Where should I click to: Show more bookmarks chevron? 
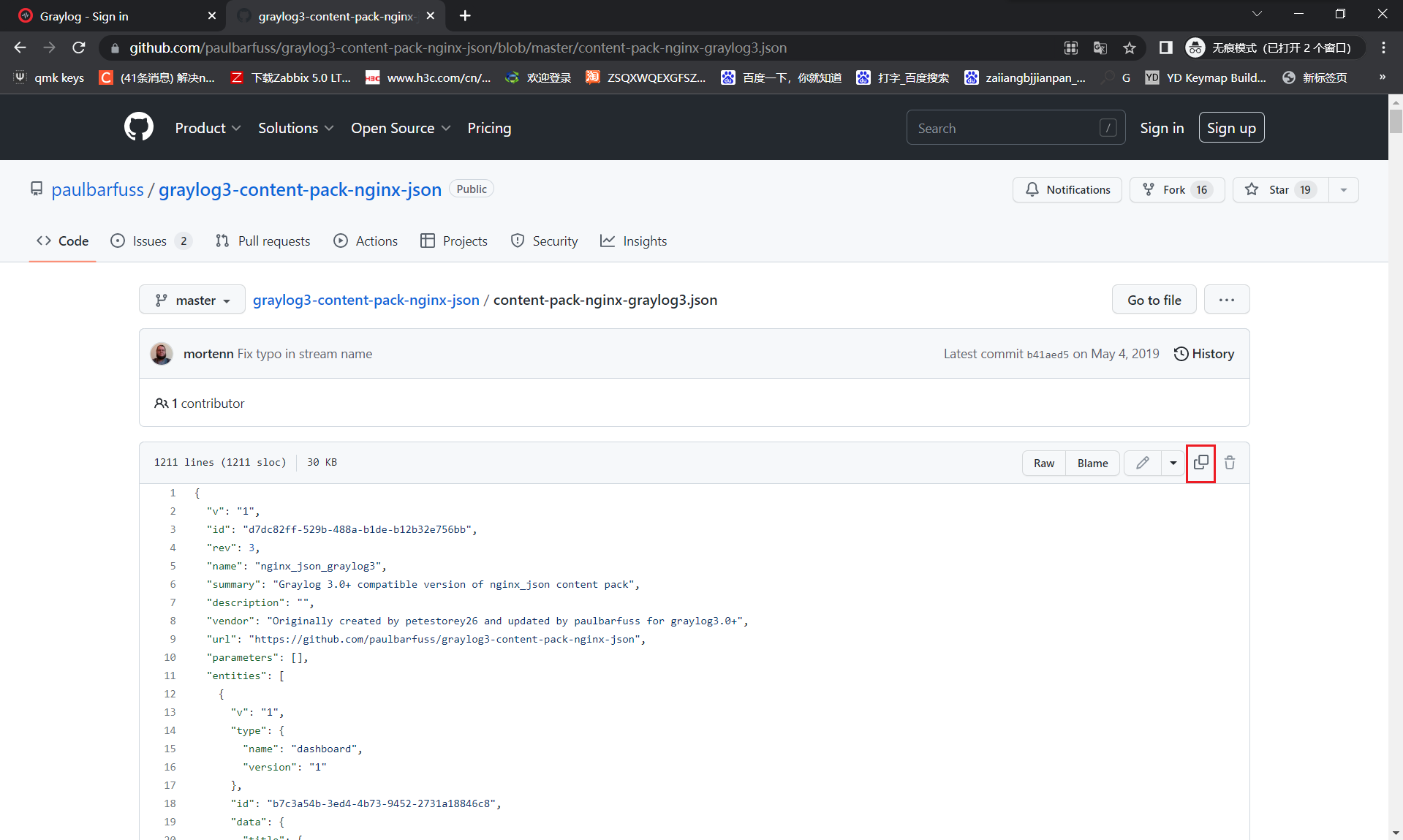(1382, 77)
